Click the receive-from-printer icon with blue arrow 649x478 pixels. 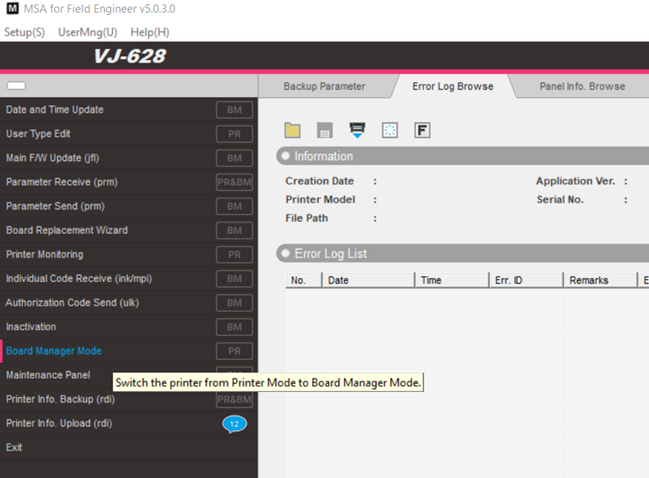(x=357, y=129)
